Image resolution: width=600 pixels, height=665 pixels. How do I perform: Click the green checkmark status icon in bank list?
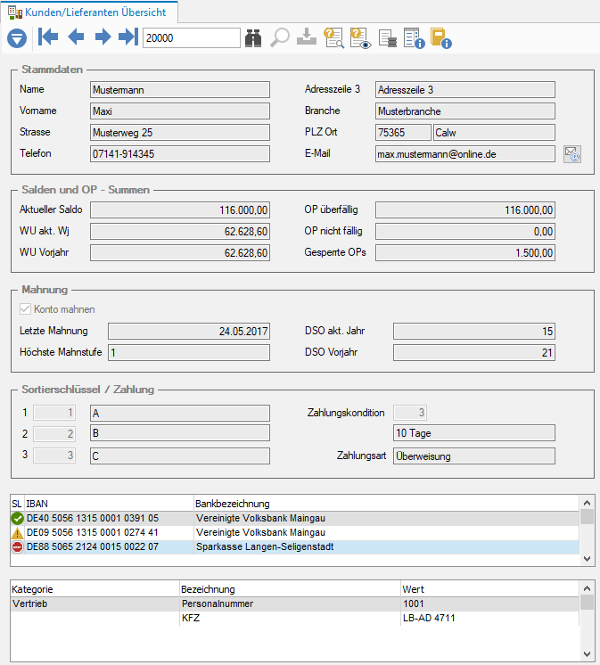tap(17, 518)
